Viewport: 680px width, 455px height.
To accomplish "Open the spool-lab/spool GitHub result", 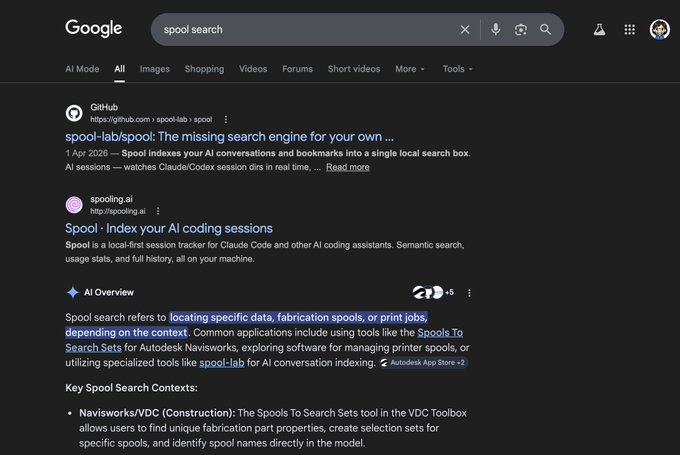I will tap(229, 137).
